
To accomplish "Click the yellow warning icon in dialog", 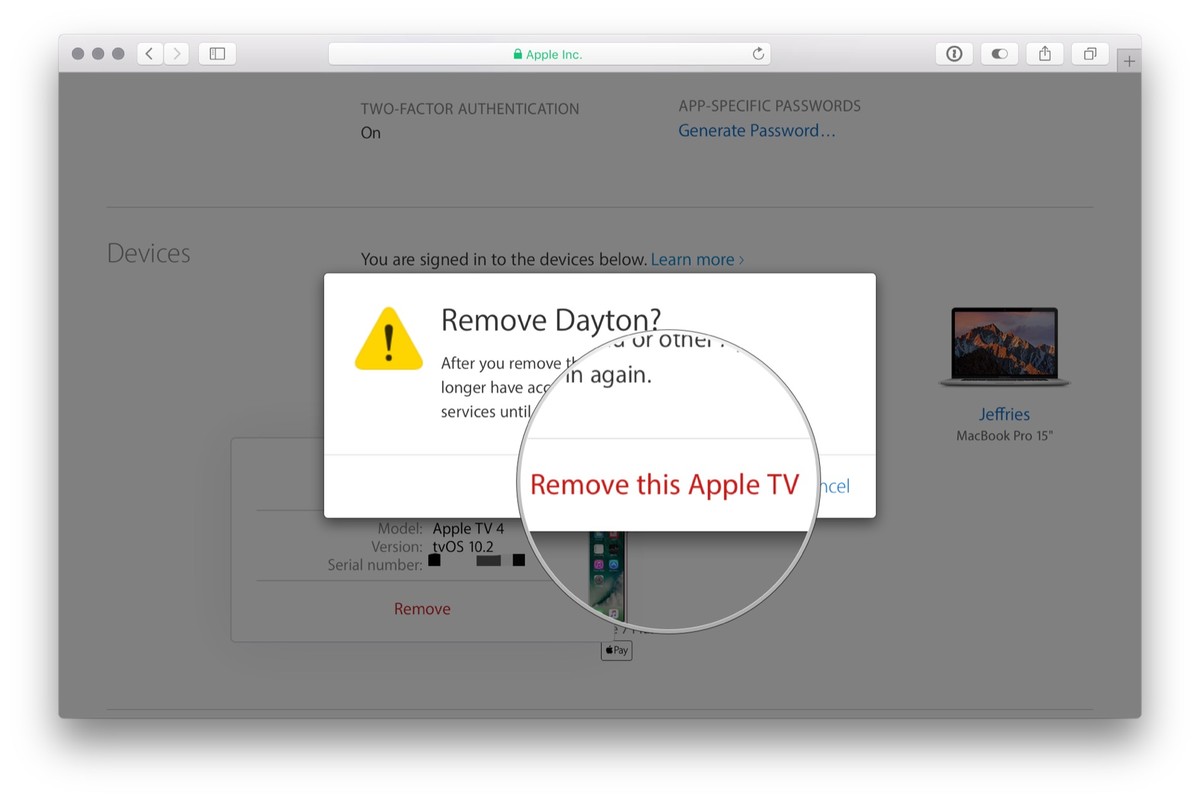I will [389, 338].
